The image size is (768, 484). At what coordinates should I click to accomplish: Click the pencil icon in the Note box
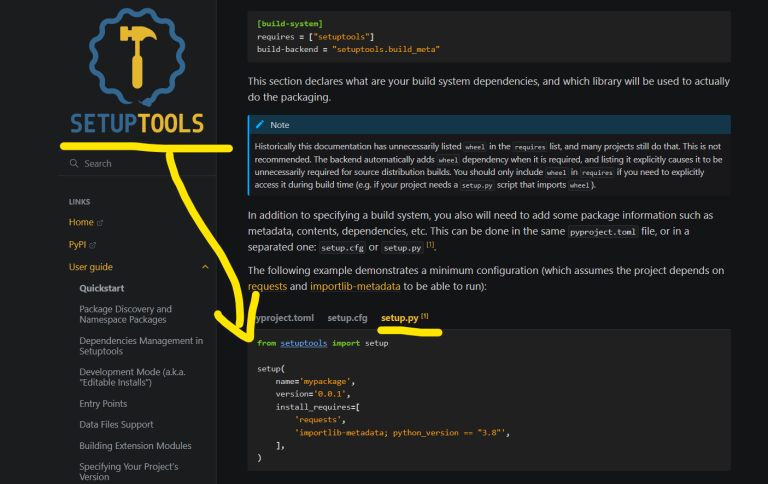pyautogui.click(x=260, y=125)
